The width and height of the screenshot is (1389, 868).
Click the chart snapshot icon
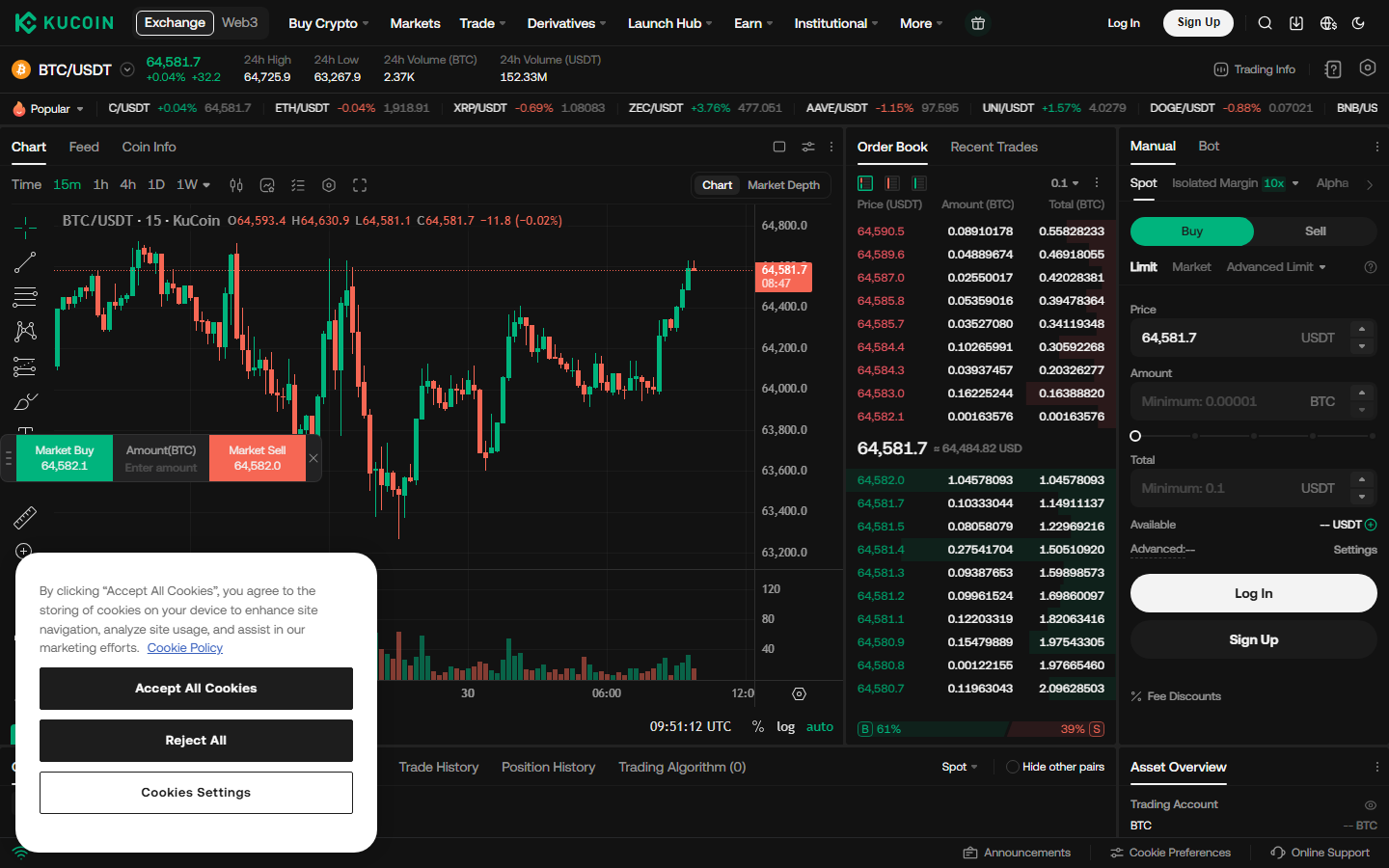pyautogui.click(x=267, y=185)
